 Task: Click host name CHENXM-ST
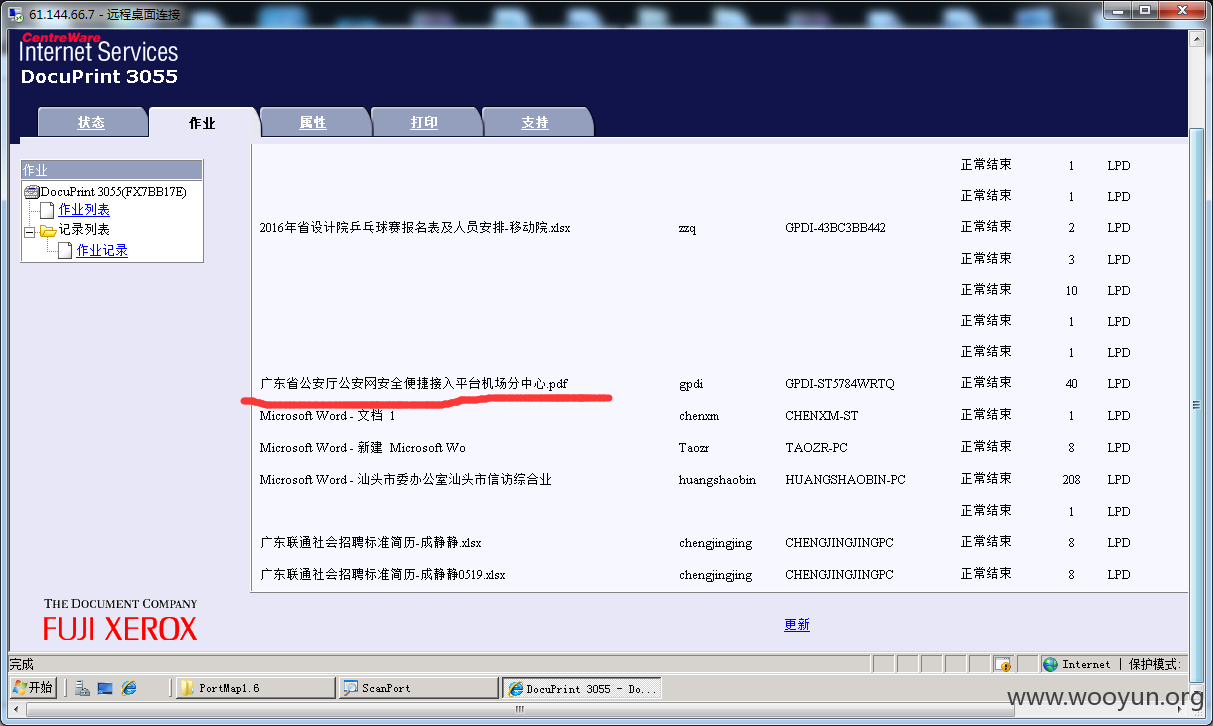pyautogui.click(x=821, y=416)
